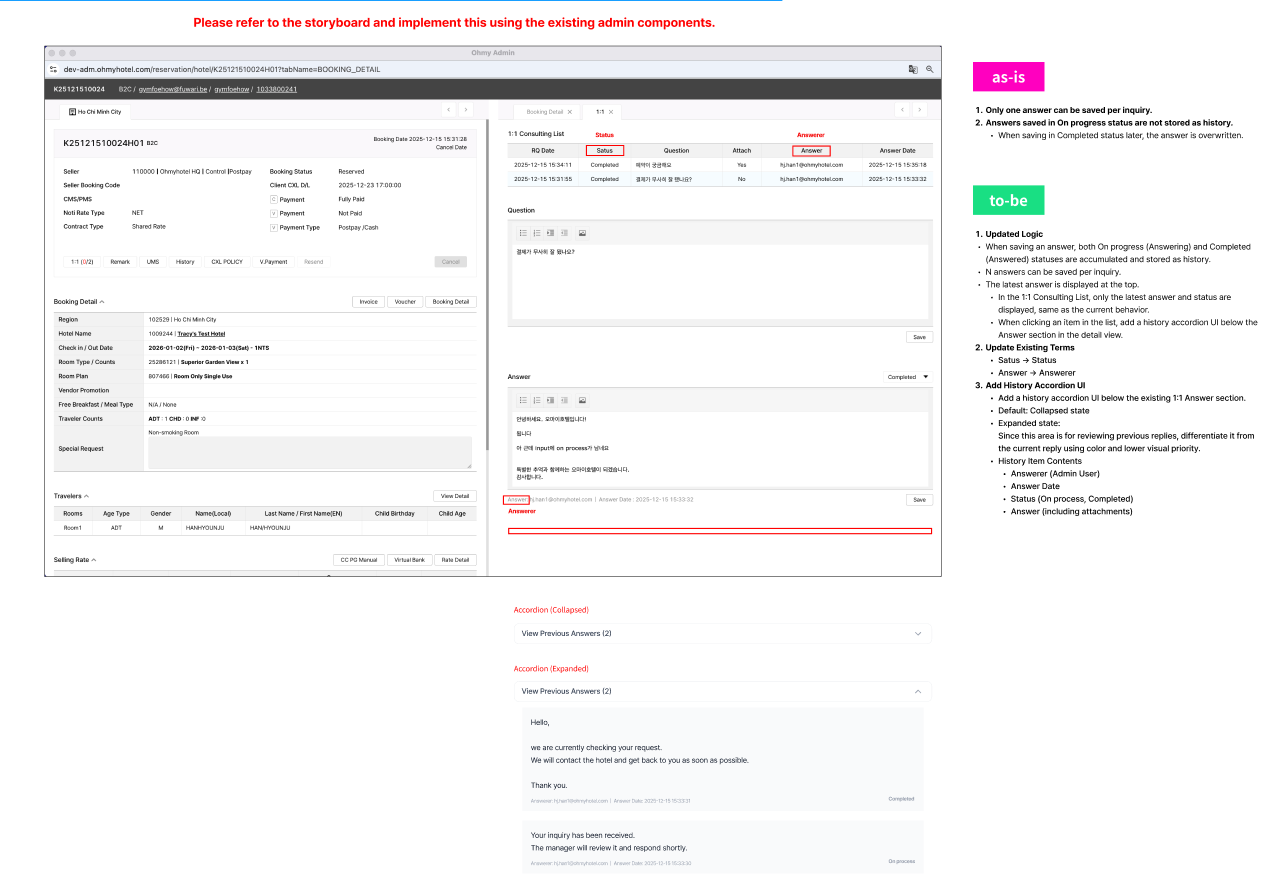Open the Completed status dropdown
1275x884 pixels.
click(925, 377)
